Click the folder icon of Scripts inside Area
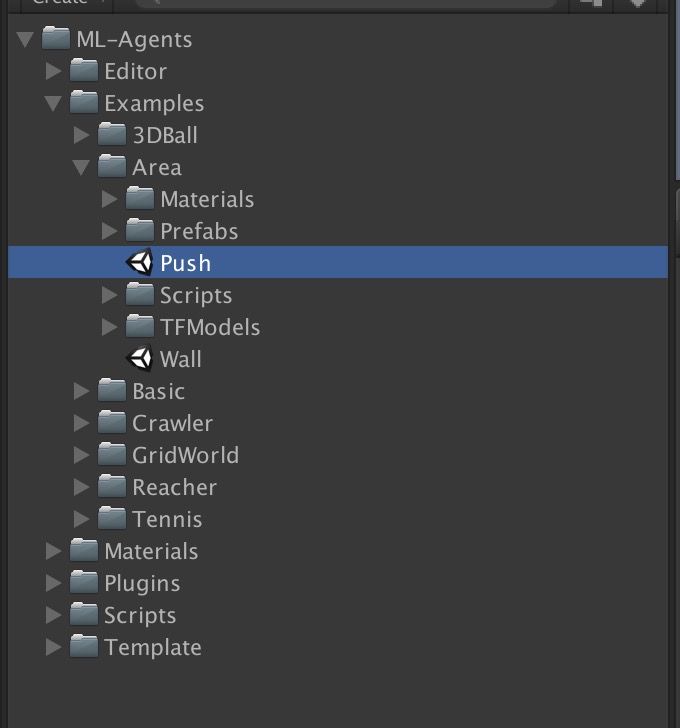 coord(140,294)
